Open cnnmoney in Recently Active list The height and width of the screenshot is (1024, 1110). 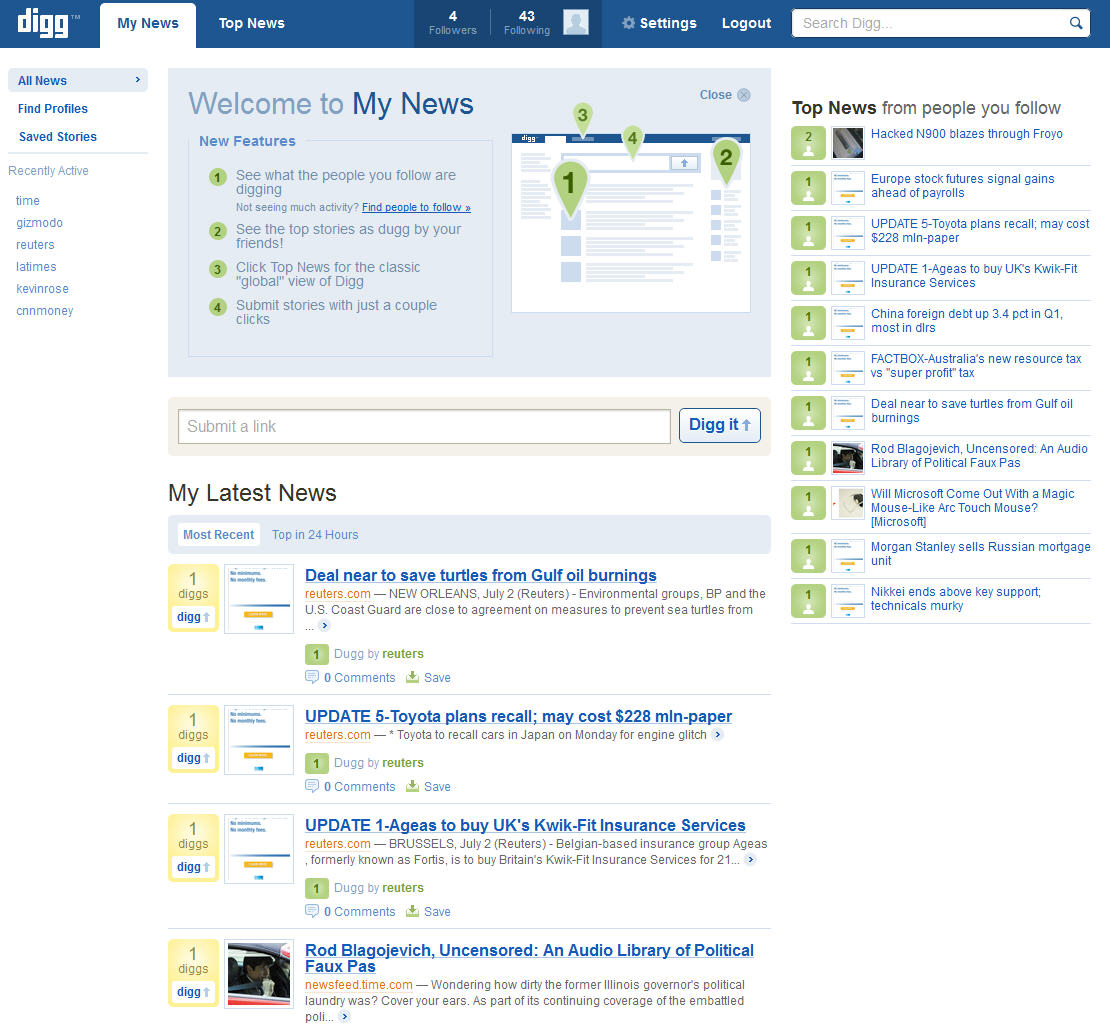(45, 311)
